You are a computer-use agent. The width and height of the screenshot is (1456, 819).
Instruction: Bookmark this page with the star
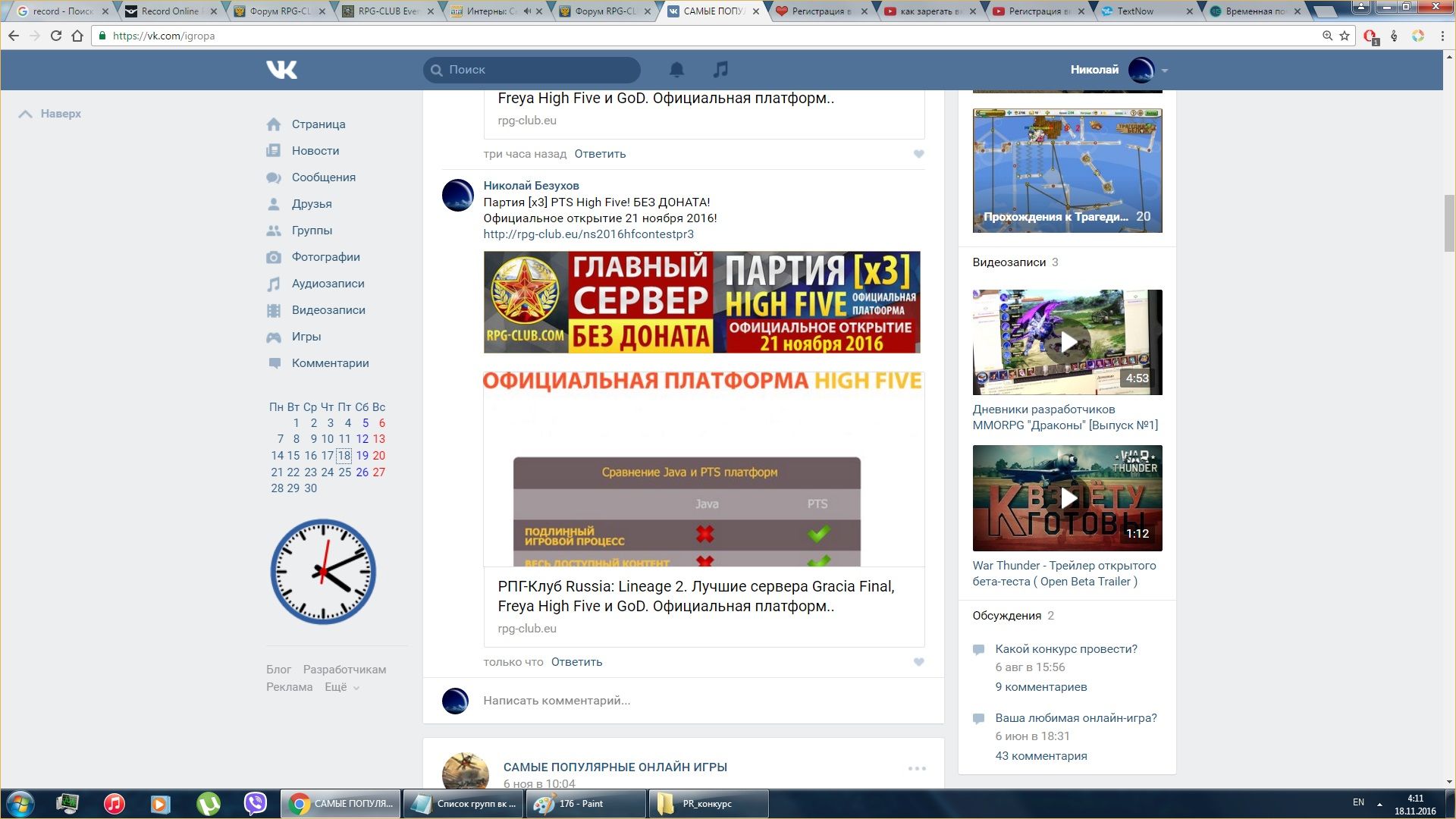[1345, 36]
